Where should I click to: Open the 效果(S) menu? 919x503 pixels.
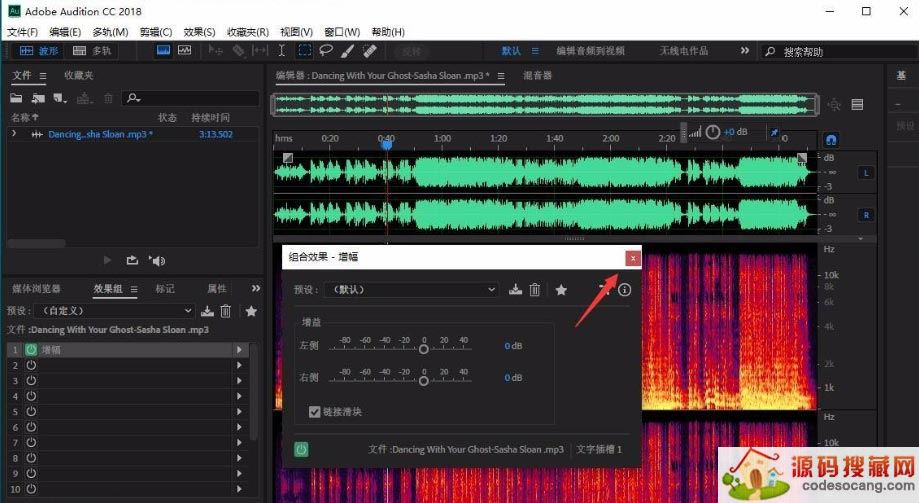coord(199,32)
